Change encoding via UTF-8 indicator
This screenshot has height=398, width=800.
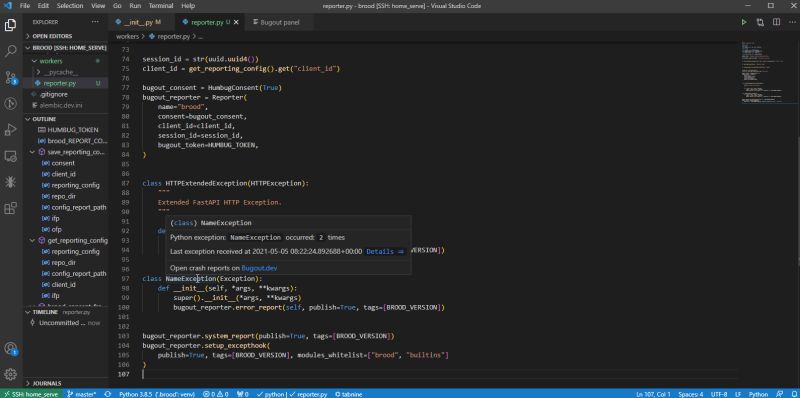(718, 394)
